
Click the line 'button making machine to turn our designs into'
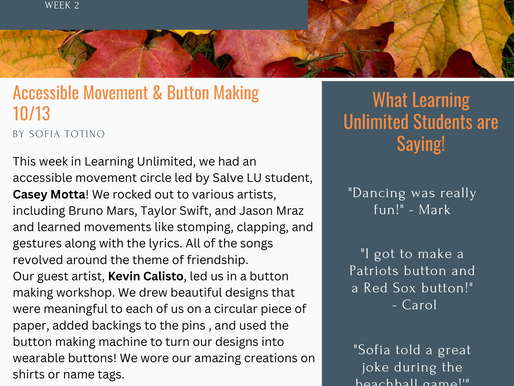[x=148, y=342]
